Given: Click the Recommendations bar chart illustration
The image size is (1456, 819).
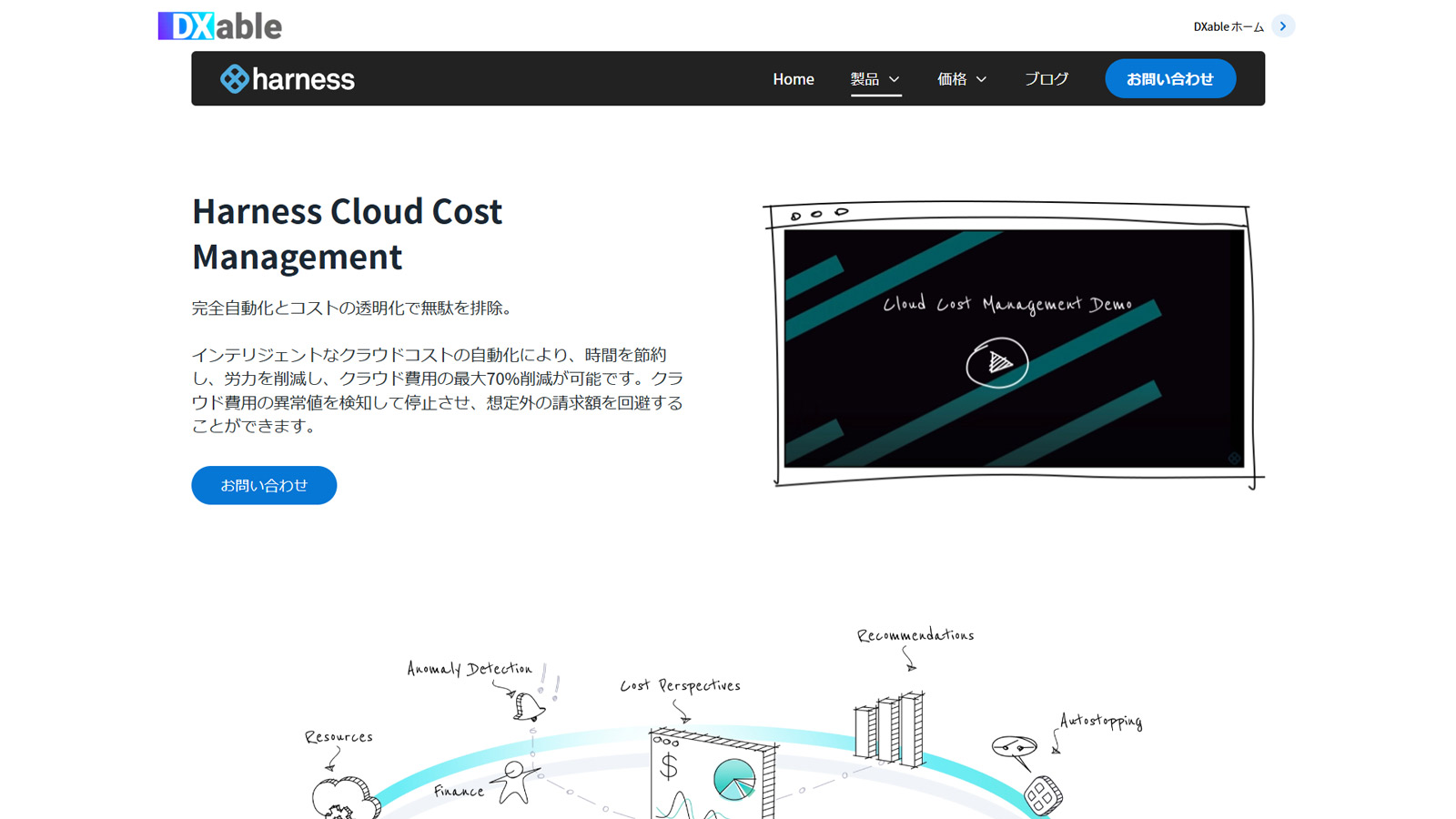Looking at the screenshot, I should [890, 729].
